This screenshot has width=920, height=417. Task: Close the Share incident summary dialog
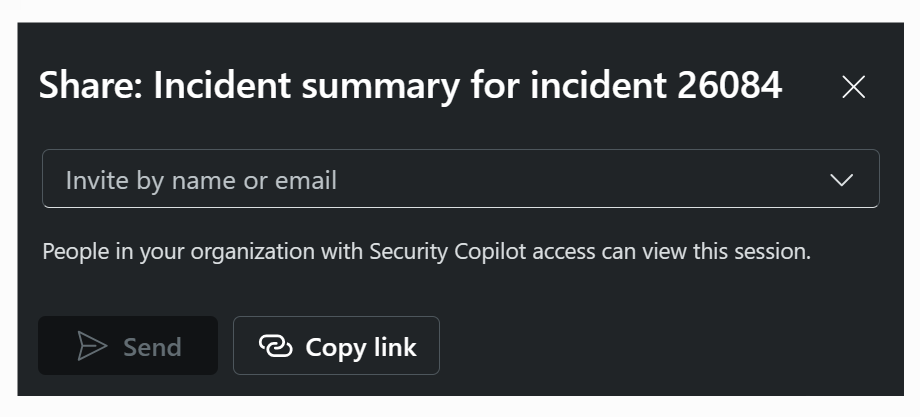(x=853, y=87)
